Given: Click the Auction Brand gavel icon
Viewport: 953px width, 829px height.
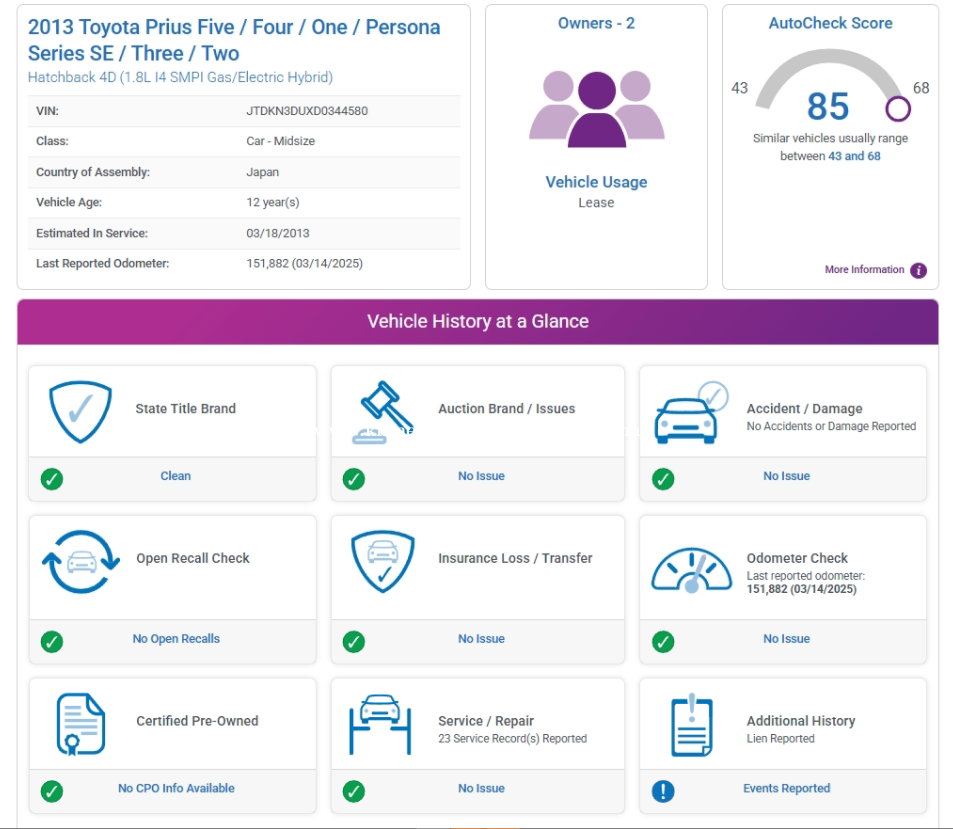Looking at the screenshot, I should point(383,412).
